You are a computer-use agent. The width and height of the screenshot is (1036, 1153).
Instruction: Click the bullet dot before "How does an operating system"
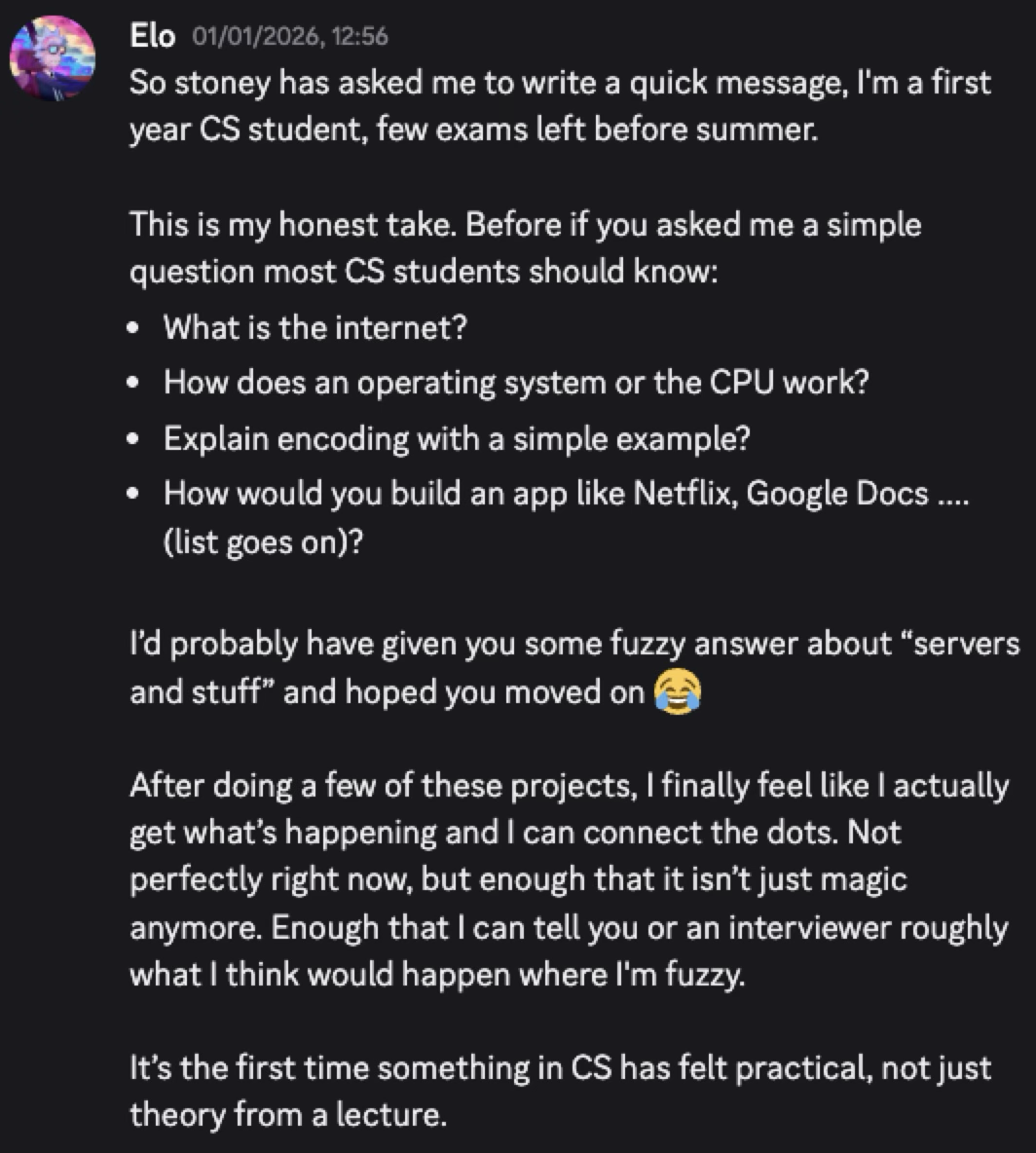[x=134, y=383]
